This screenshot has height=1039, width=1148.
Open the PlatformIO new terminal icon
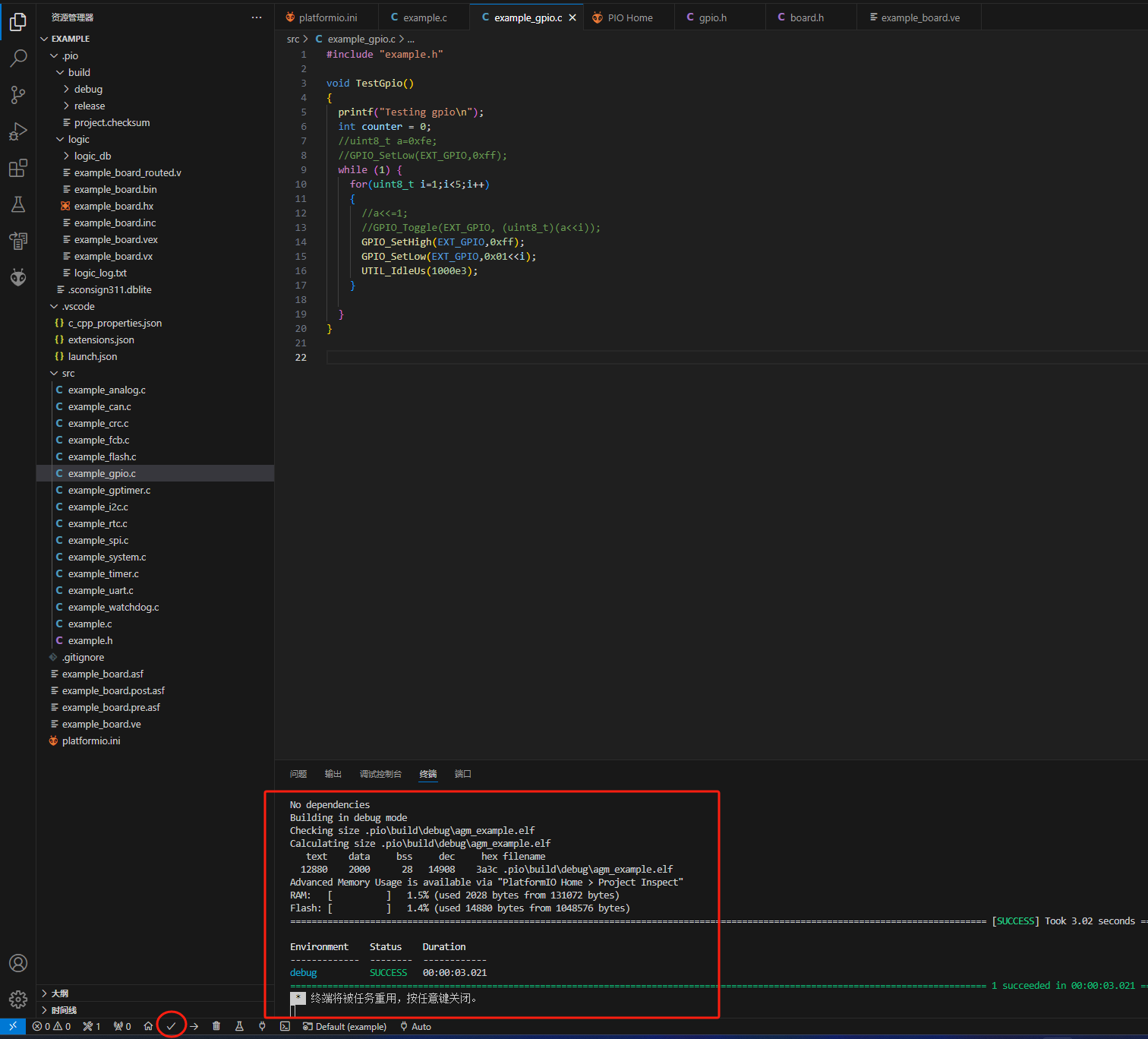click(285, 1026)
